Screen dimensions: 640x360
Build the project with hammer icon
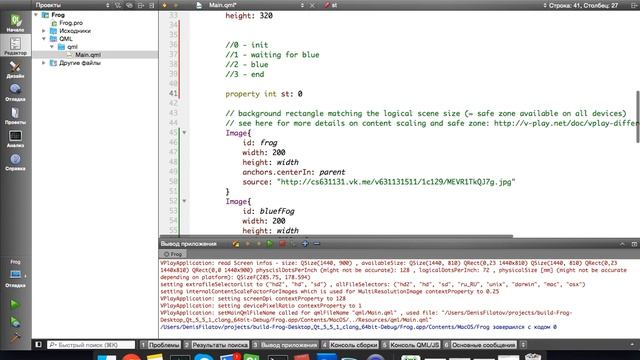pos(15,338)
